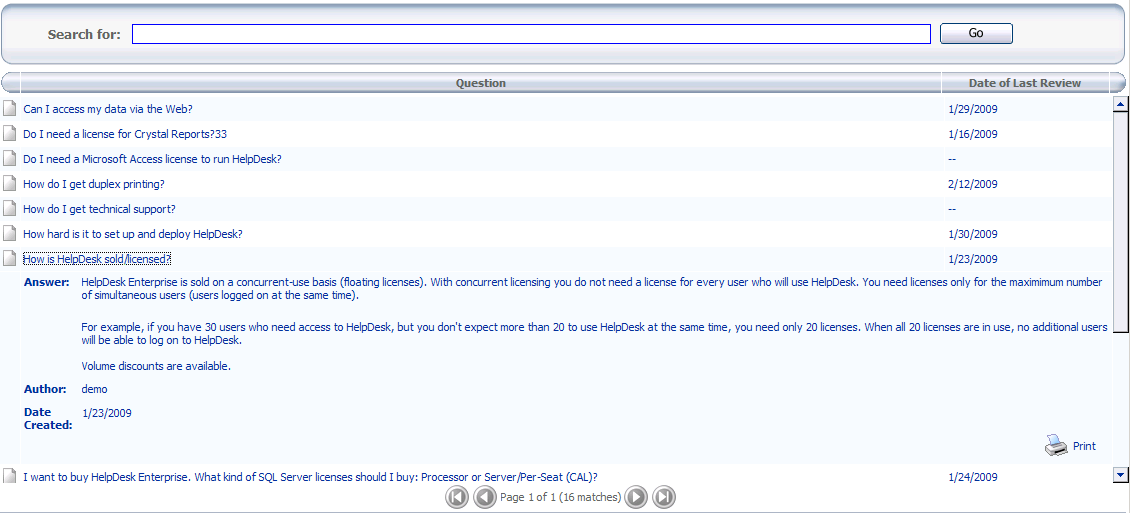Click the 'Page 1 of 1 (16 matches)' text
The height and width of the screenshot is (513, 1132).
click(560, 497)
